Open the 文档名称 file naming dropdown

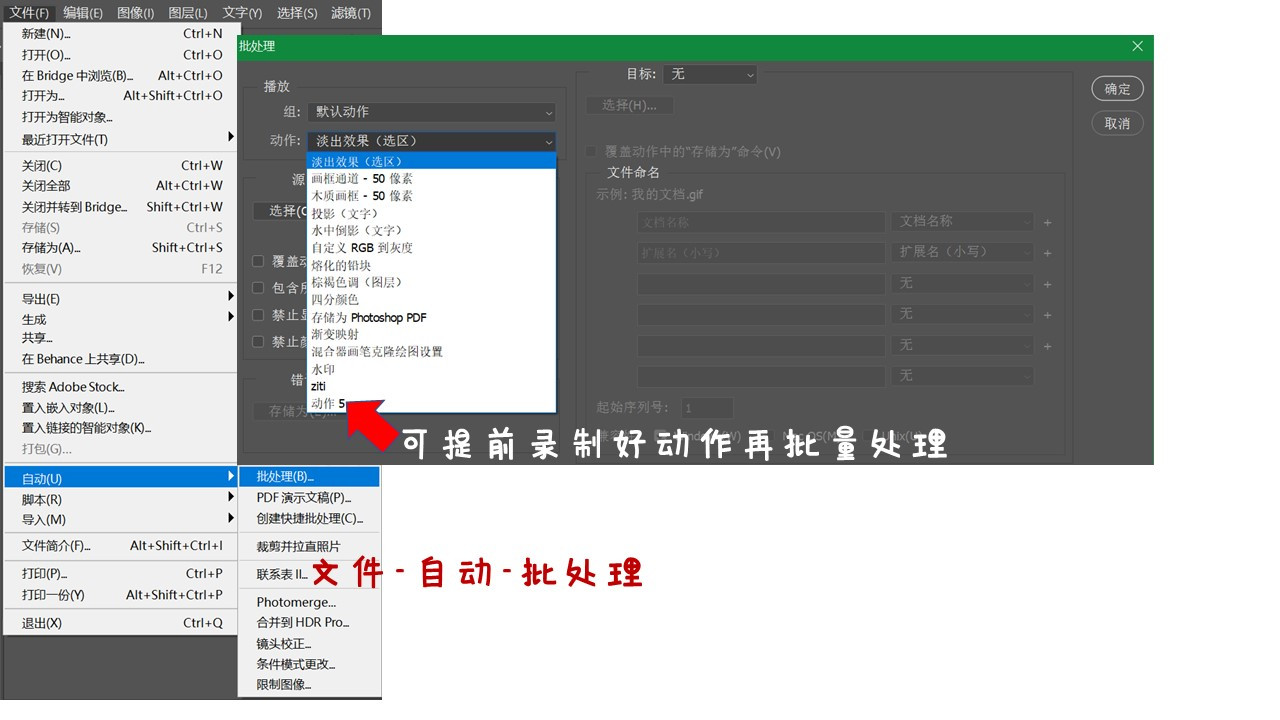point(962,222)
